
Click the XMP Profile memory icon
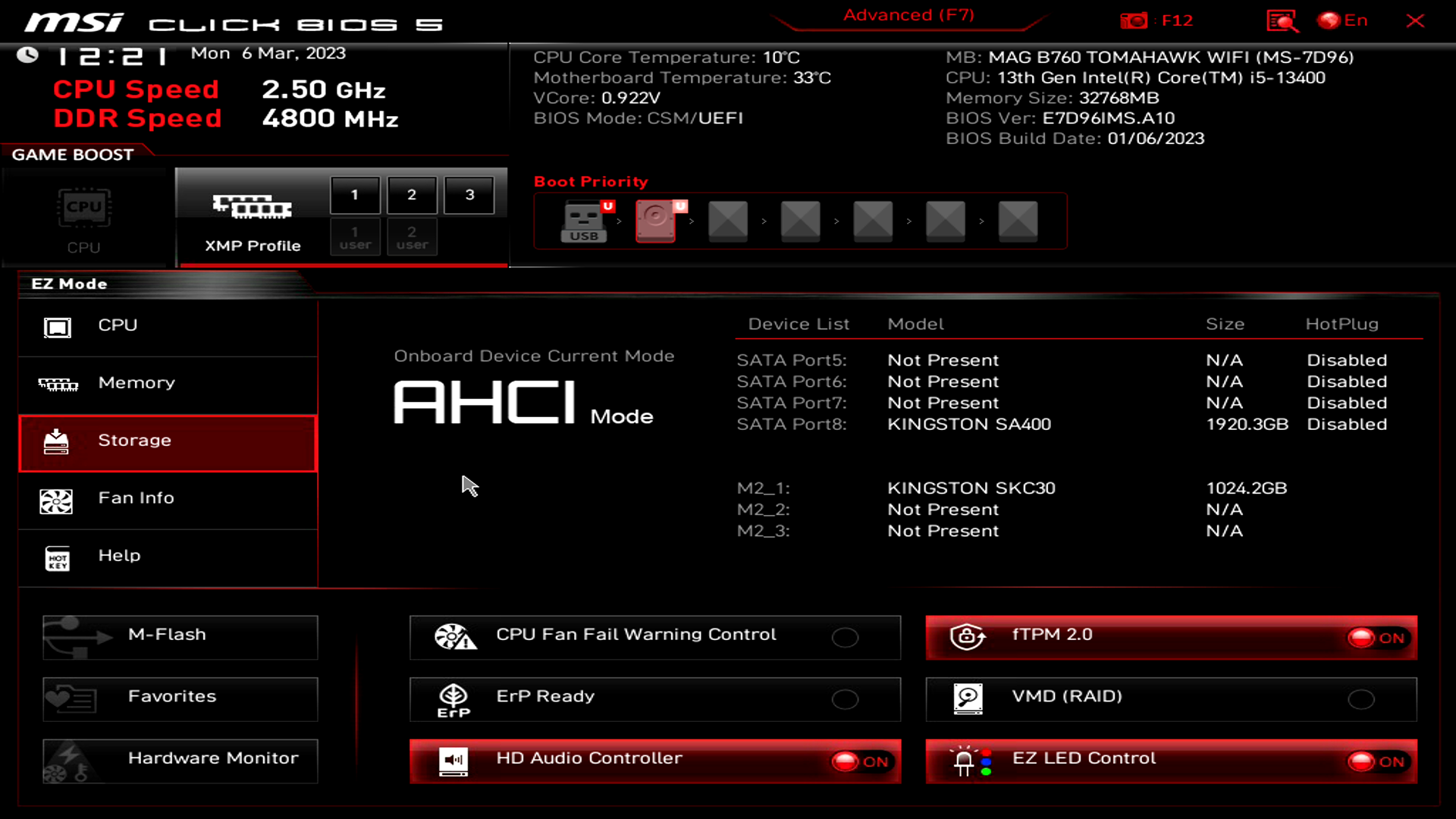click(x=252, y=206)
